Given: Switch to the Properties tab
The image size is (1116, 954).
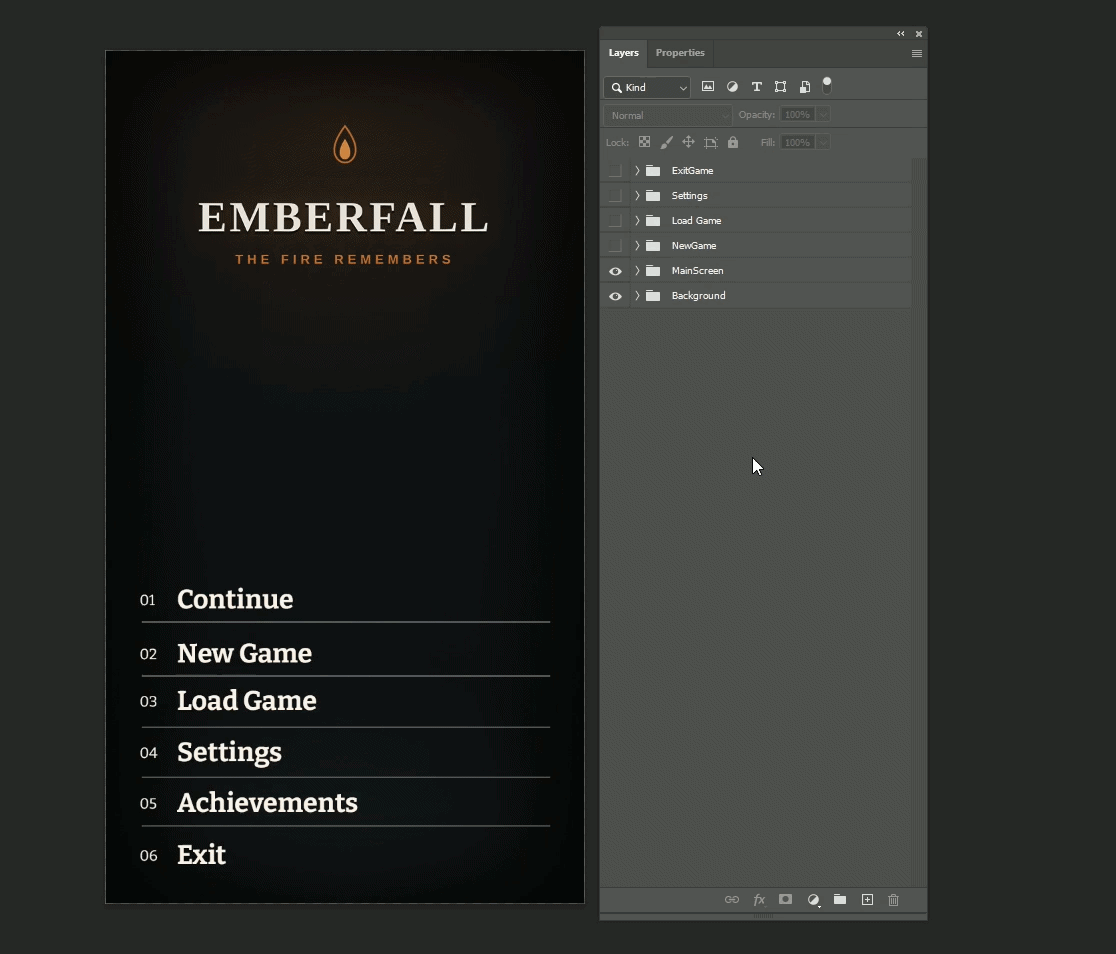Looking at the screenshot, I should pyautogui.click(x=680, y=53).
